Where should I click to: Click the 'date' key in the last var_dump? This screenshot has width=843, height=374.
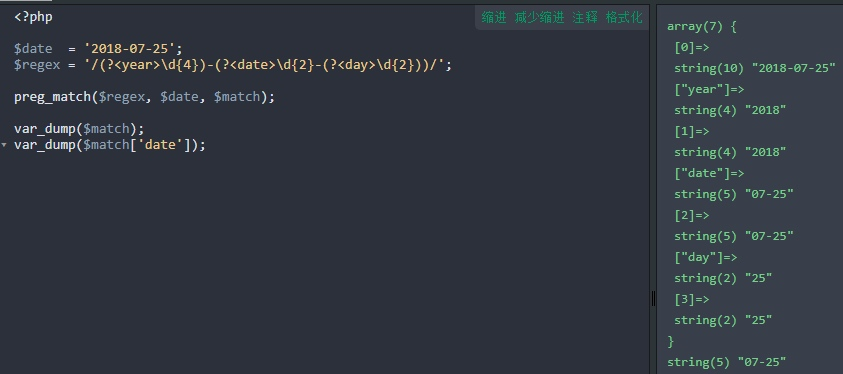(161, 146)
